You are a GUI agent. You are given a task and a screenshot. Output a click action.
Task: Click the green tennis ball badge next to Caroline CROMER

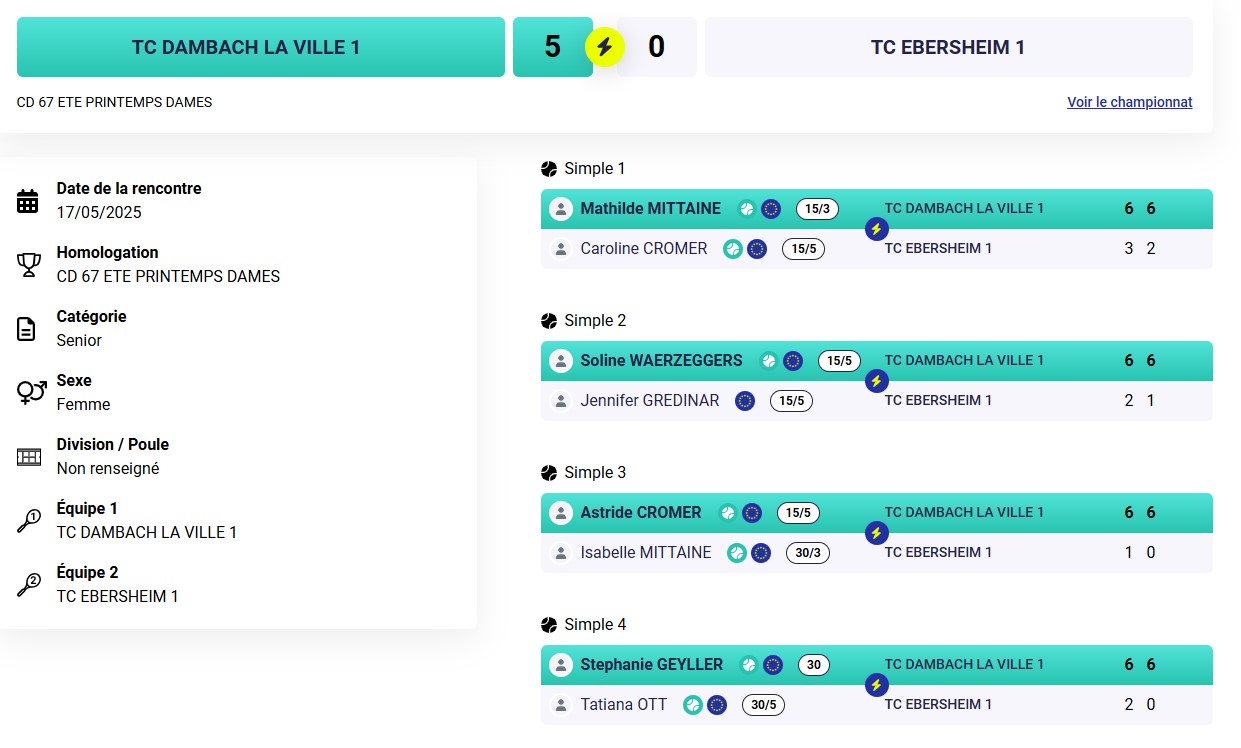(733, 249)
